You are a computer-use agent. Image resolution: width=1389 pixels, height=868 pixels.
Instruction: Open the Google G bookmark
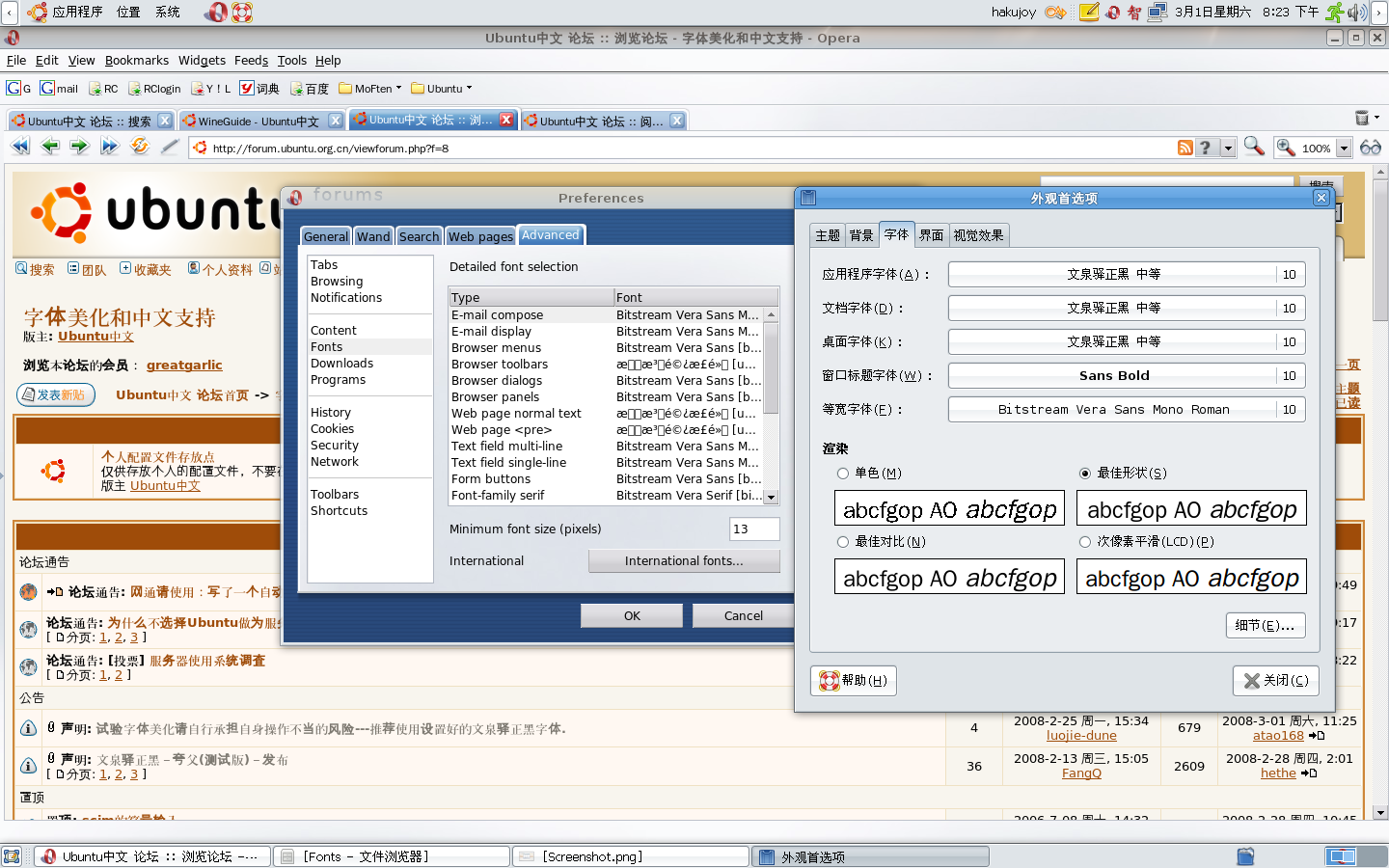18,88
